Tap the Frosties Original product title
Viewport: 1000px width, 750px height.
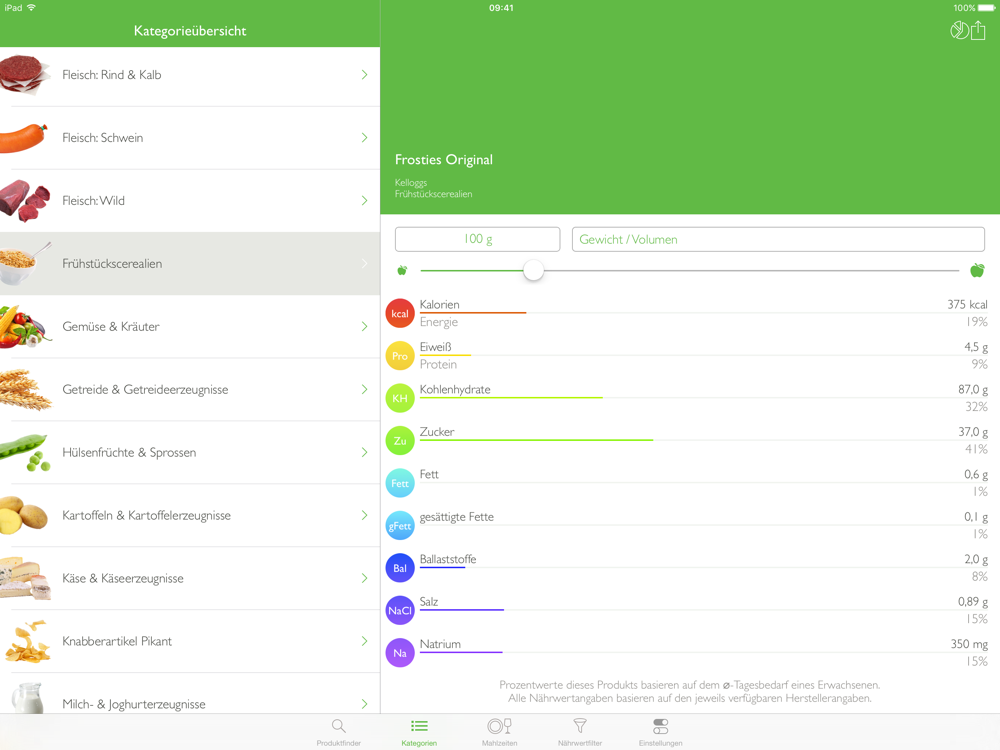click(444, 159)
